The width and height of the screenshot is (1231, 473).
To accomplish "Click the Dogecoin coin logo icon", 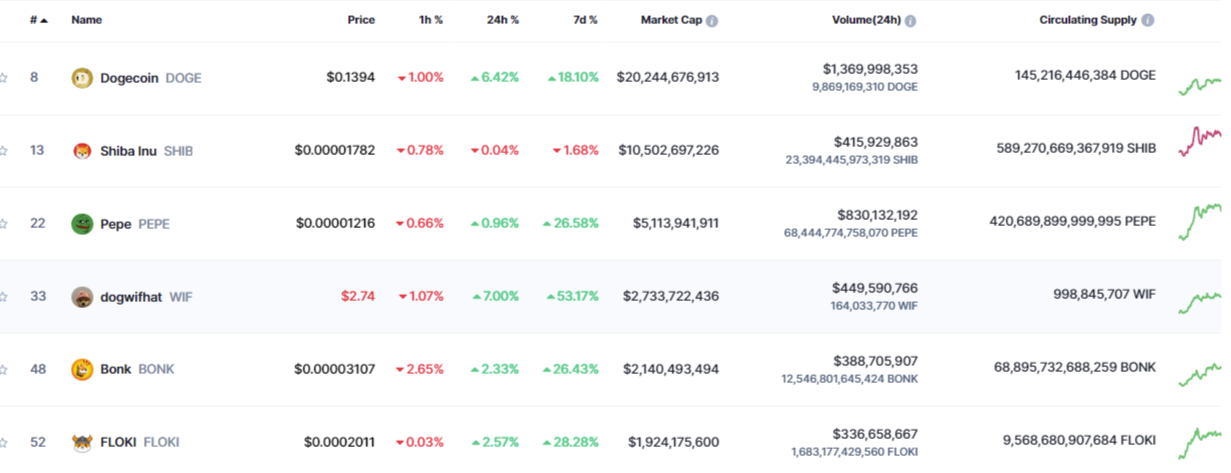I will pos(82,77).
